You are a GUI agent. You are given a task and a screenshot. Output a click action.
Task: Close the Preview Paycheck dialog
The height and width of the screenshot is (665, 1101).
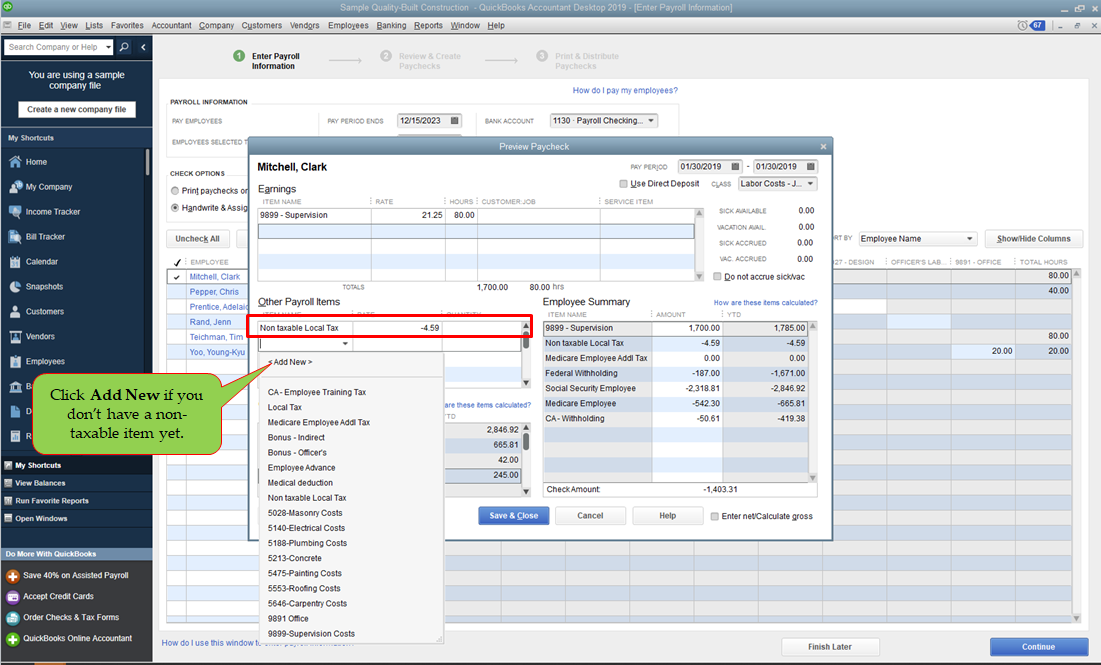pyautogui.click(x=823, y=146)
